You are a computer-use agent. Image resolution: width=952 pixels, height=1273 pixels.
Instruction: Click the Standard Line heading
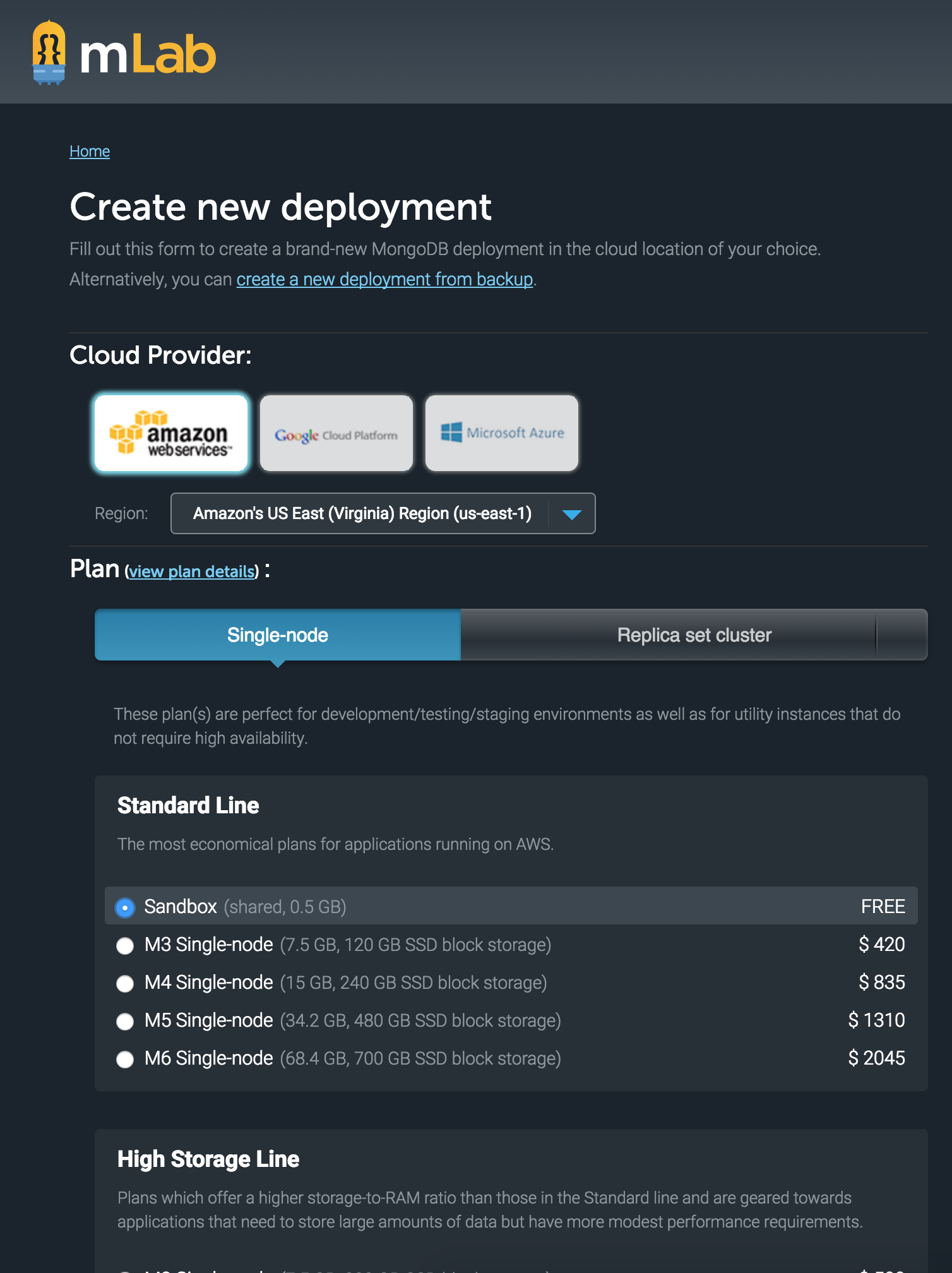pos(188,806)
